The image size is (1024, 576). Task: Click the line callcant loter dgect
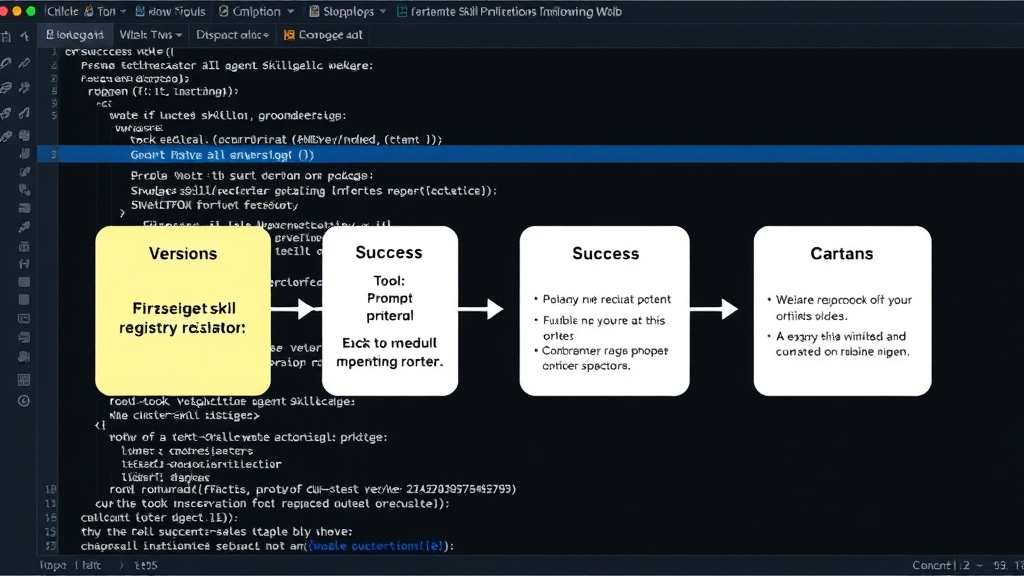[159, 518]
